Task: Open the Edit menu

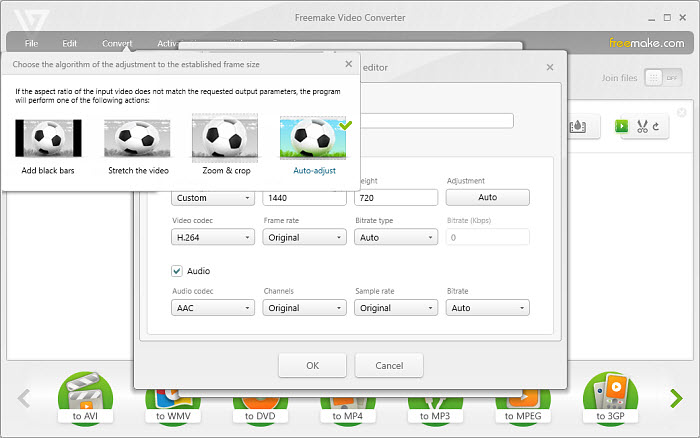Action: [69, 43]
